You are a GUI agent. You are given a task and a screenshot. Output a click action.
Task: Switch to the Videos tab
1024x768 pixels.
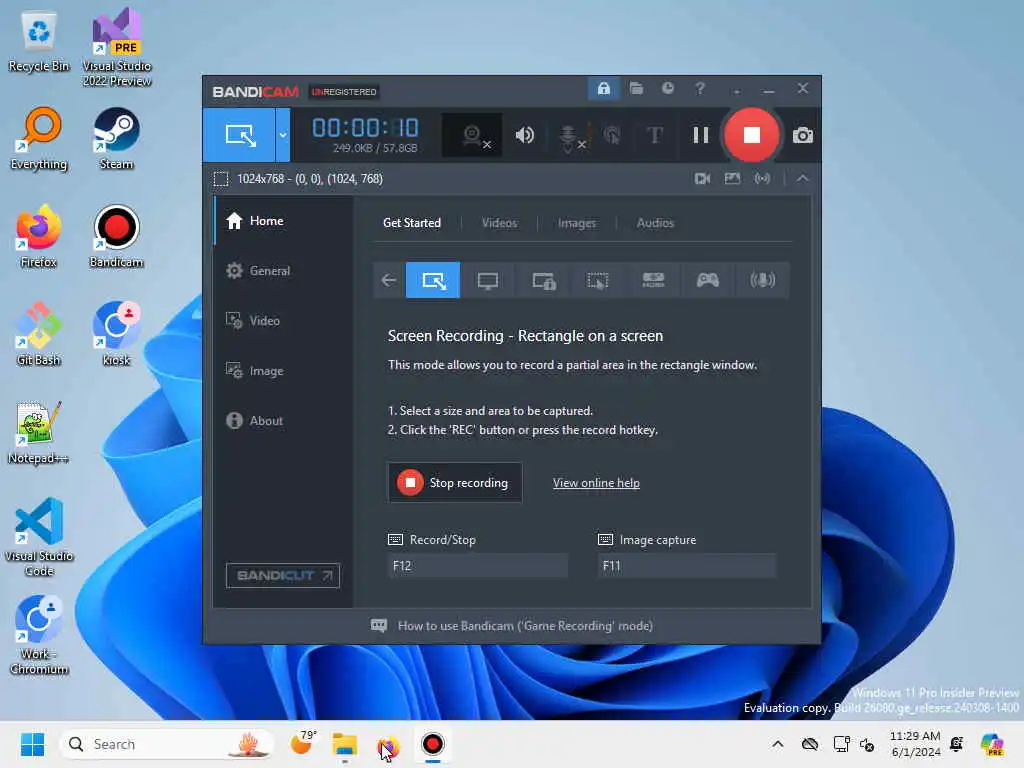[500, 223]
